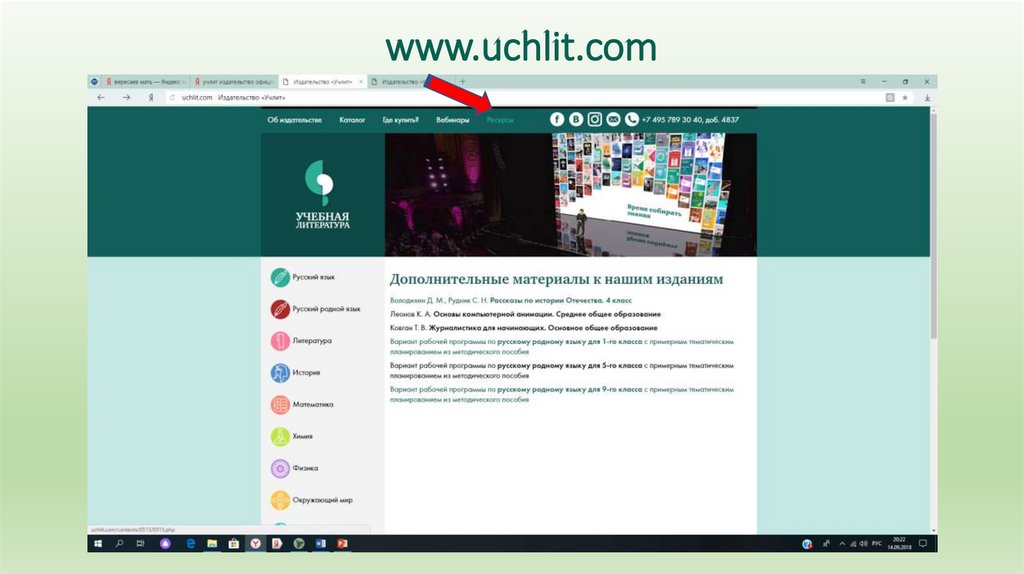Screen dimensions: 1024x574
Task: Open Task View on the taskbar
Action: (x=140, y=543)
